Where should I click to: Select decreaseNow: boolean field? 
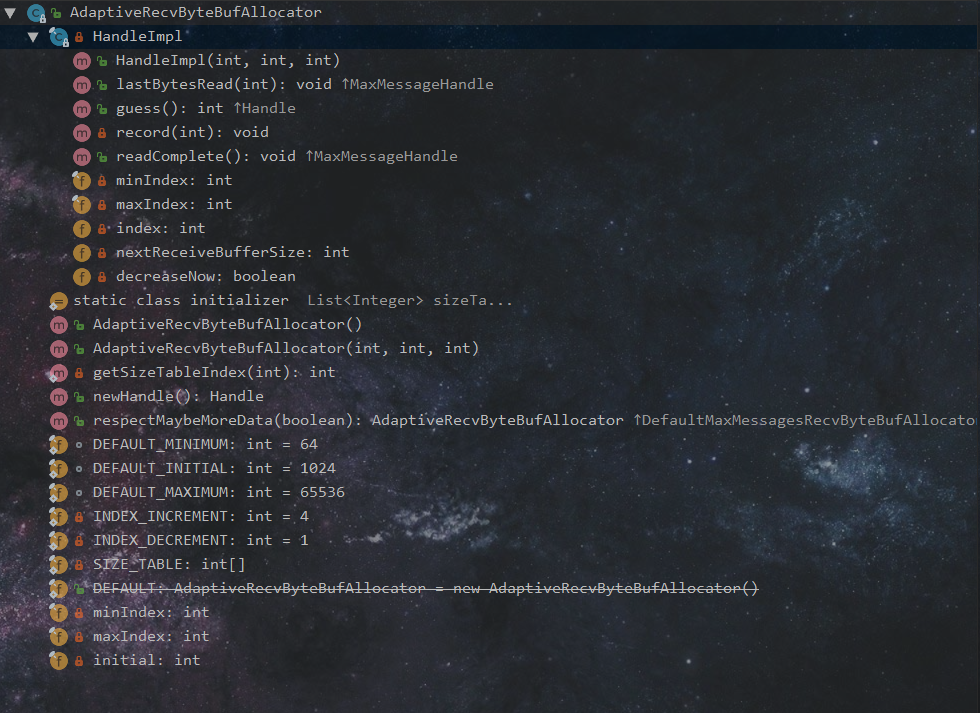(206, 276)
